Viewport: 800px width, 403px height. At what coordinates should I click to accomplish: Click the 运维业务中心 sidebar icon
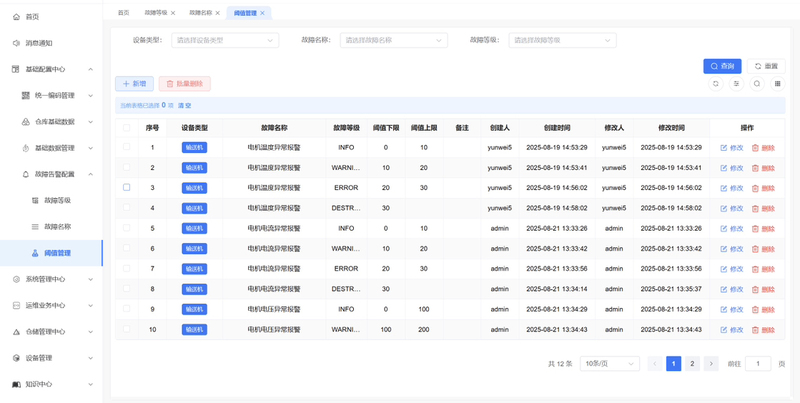(16, 306)
